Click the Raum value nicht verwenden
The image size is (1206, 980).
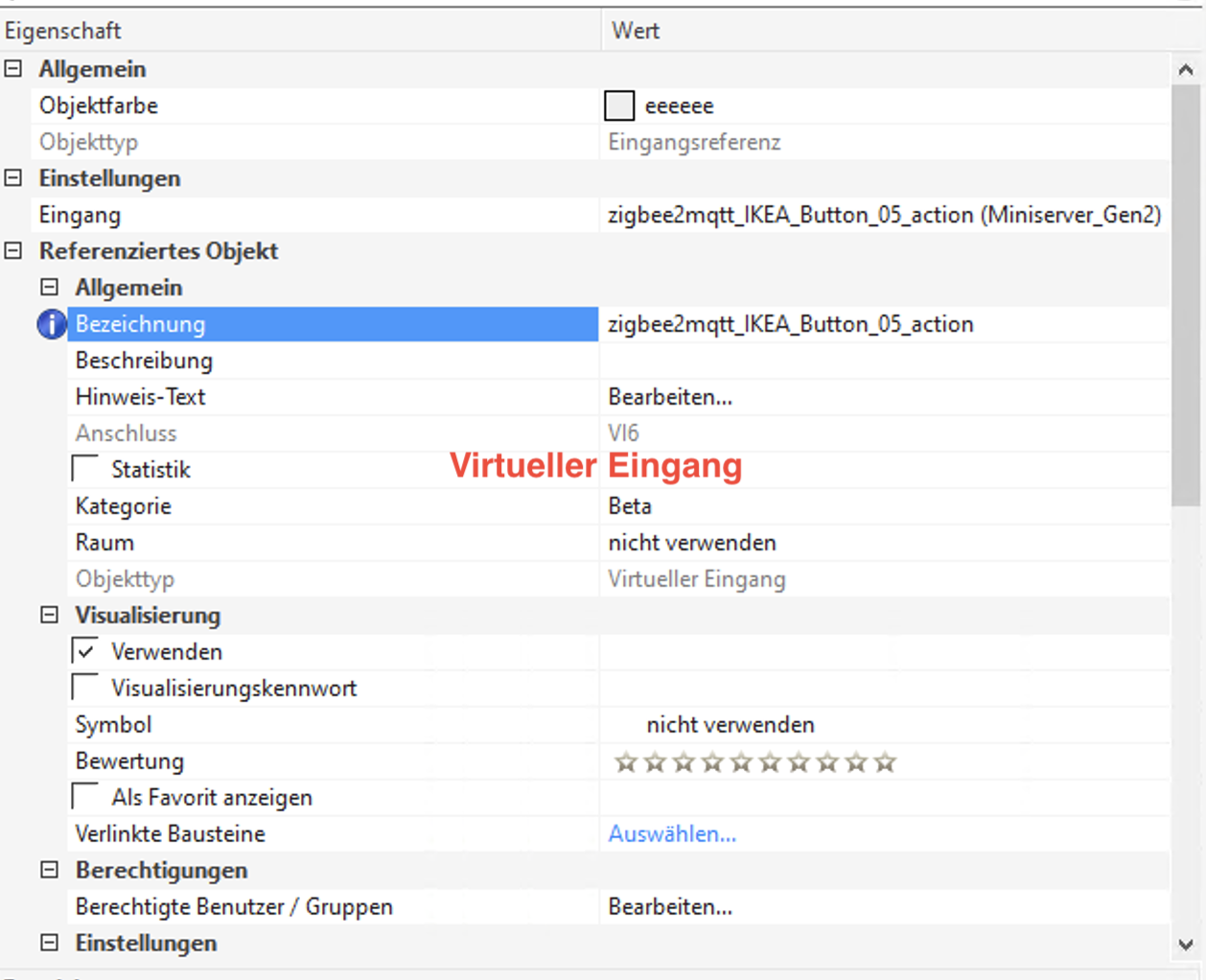pos(692,543)
